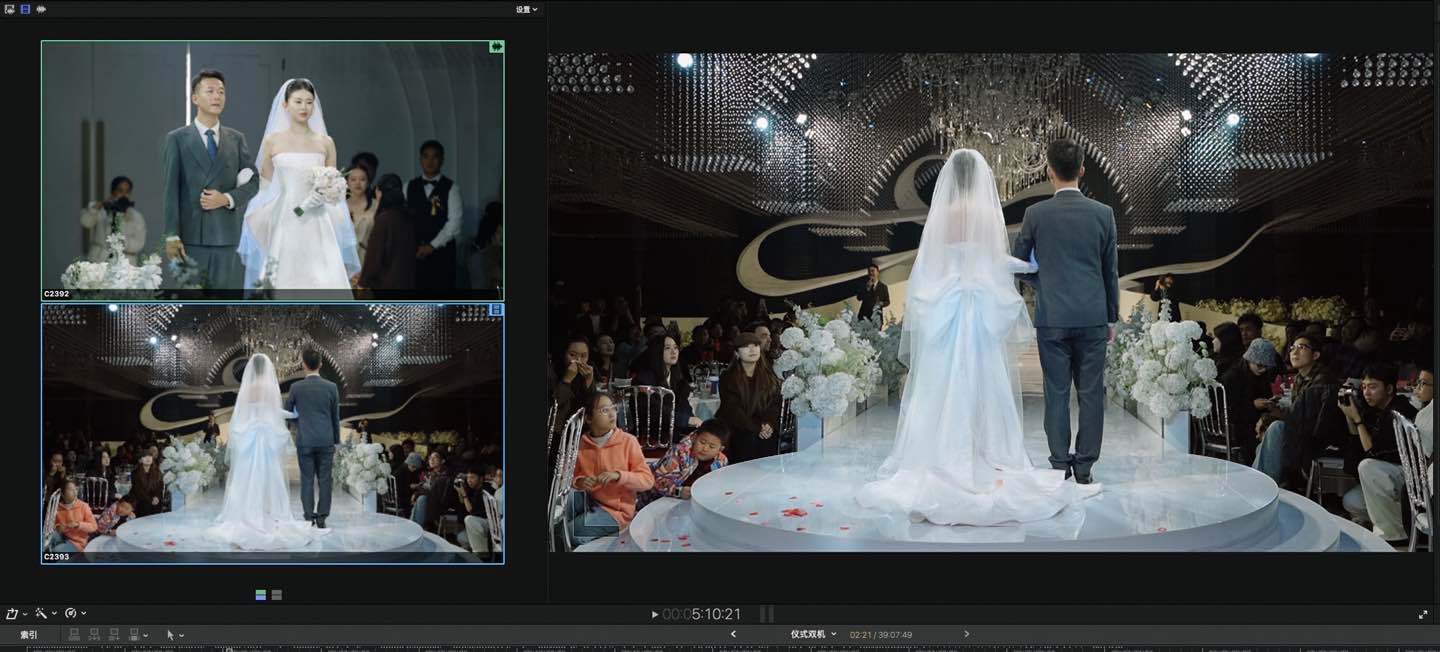
Task: Click audio badge on C2392 angle
Action: coord(496,47)
